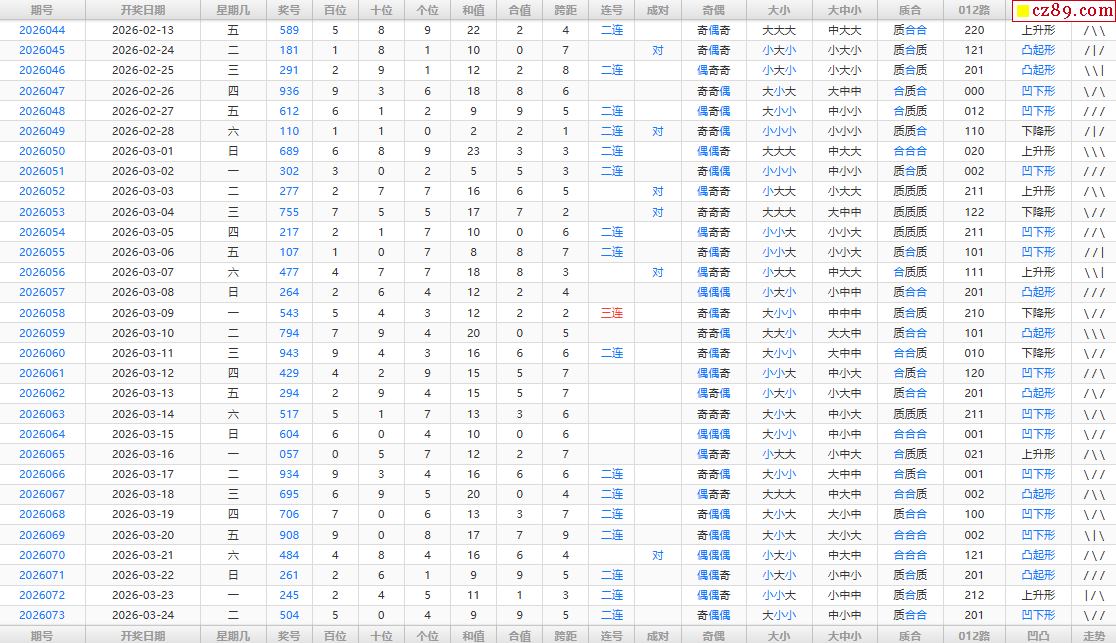The image size is (1116, 643).
Task: Click 凸起形 cell in issue 2026045 row
Action: (1038, 50)
